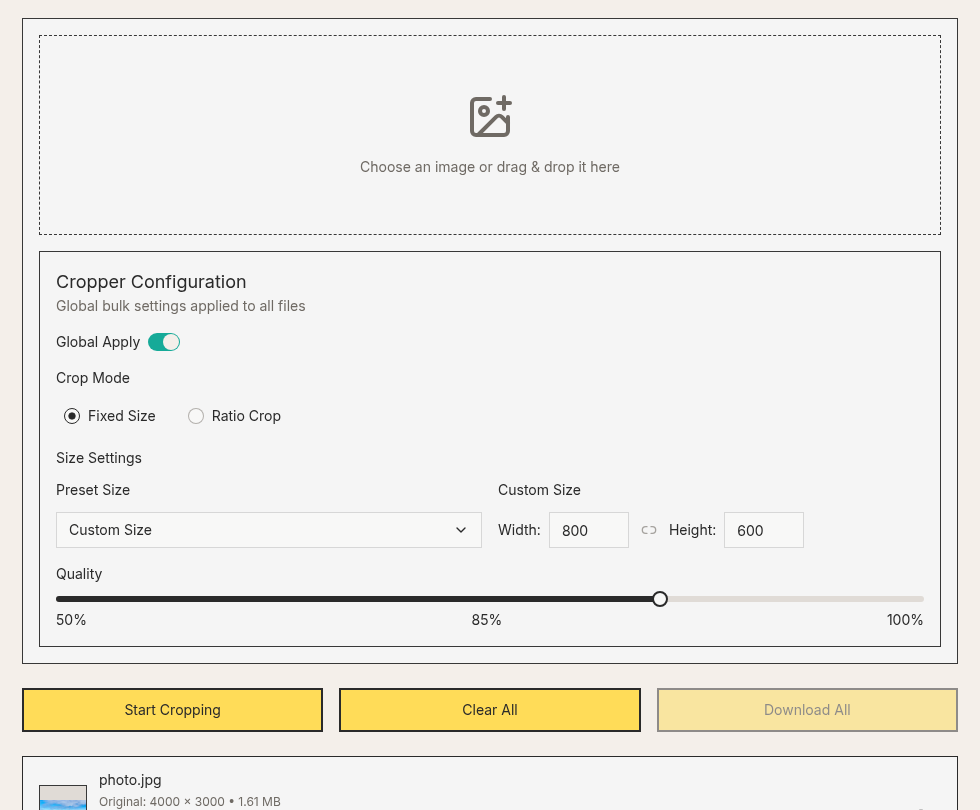
Task: Click the Height input field
Action: [764, 530]
